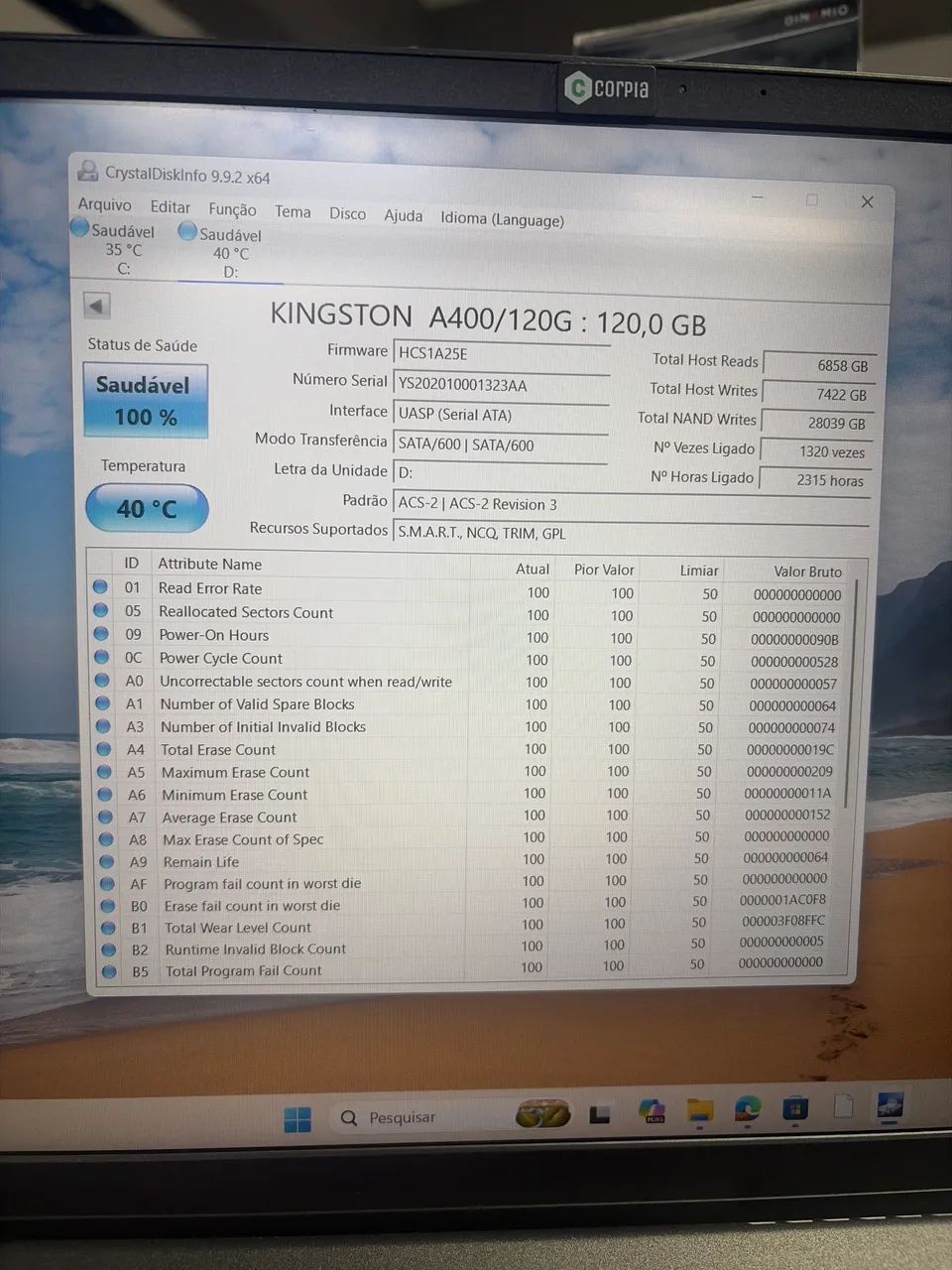This screenshot has height=1270, width=952.
Task: Click the CrystalDiskInfo title bar icon
Action: point(88,170)
